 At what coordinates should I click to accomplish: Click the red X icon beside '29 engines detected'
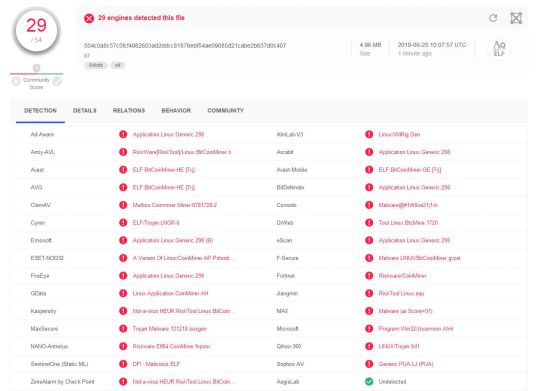click(89, 18)
